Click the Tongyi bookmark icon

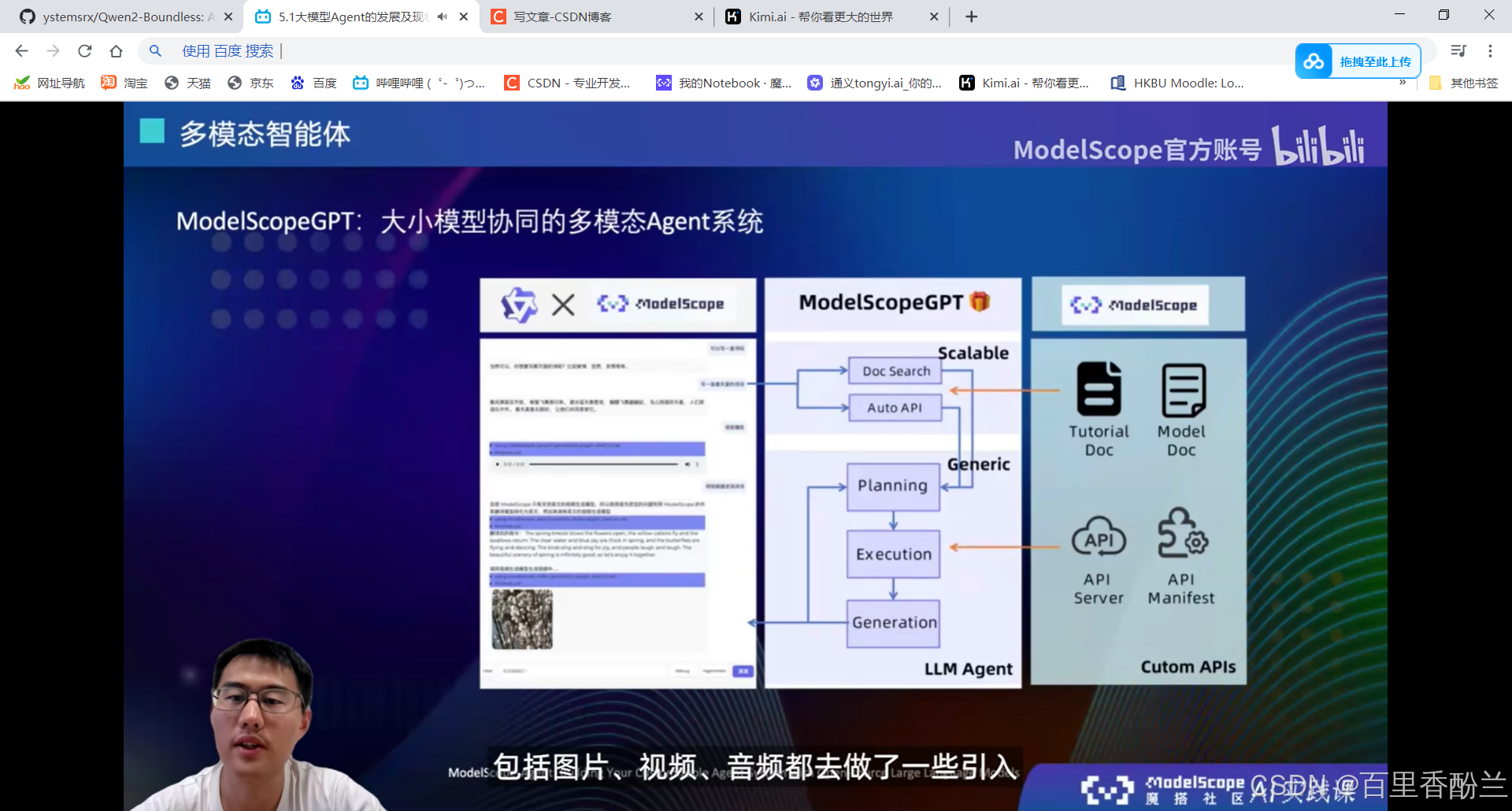815,83
